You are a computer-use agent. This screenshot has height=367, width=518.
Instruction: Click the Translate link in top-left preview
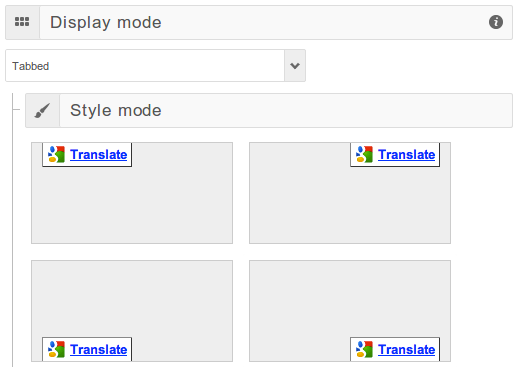(x=99, y=155)
